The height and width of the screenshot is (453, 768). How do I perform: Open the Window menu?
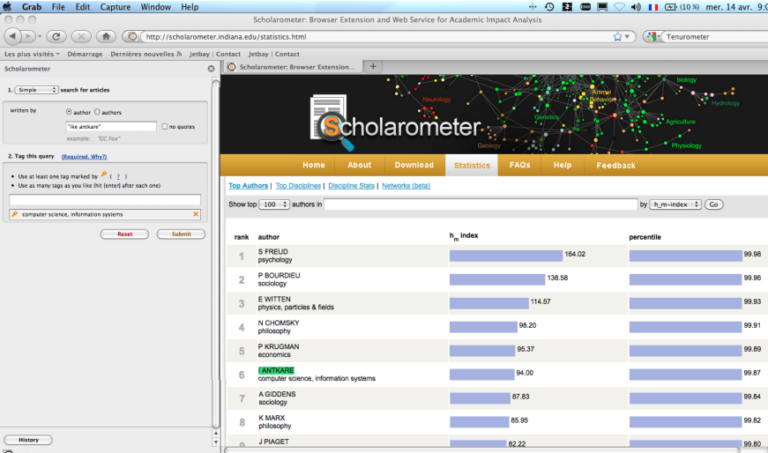[156, 7]
